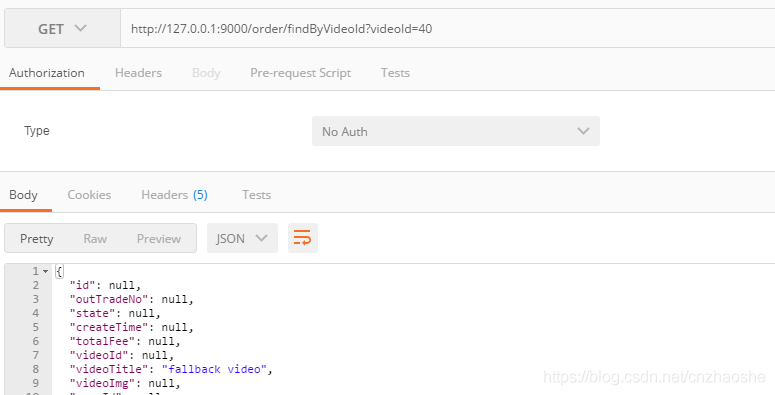Open the JSON format dropdown
Viewport: 775px width, 395px height.
point(242,238)
